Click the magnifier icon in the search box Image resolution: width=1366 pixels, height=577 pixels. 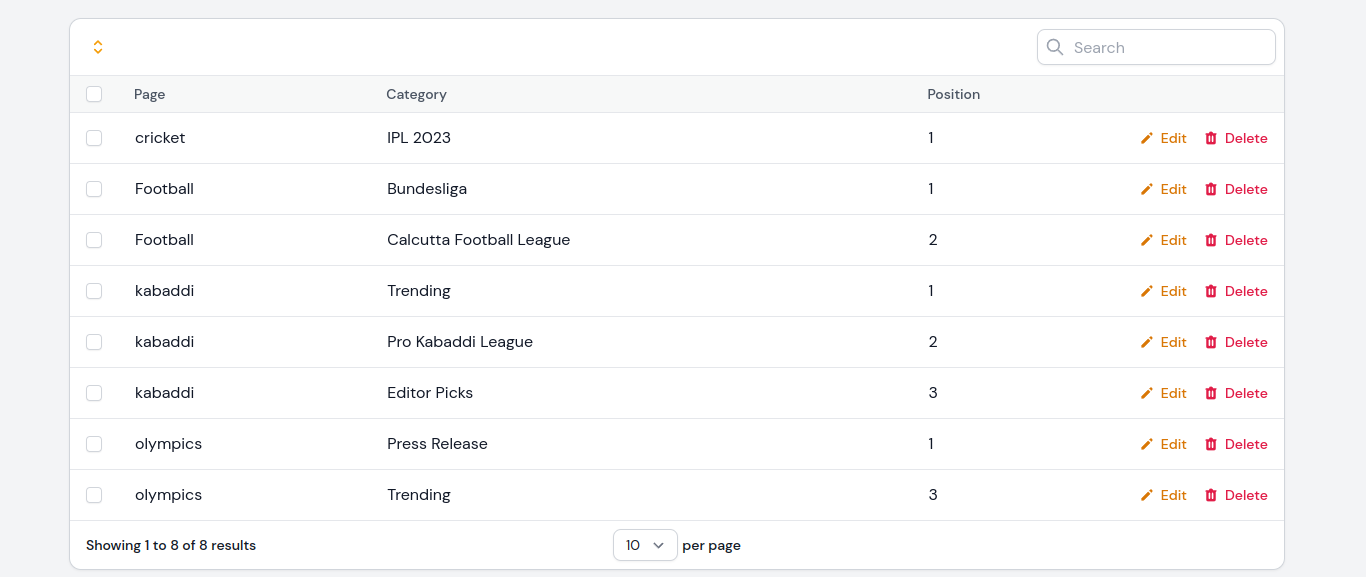(x=1055, y=47)
